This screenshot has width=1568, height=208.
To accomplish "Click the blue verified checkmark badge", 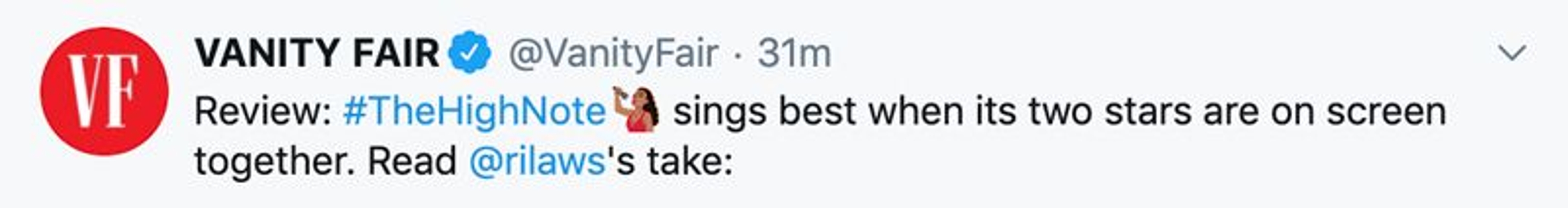I will coord(469,53).
